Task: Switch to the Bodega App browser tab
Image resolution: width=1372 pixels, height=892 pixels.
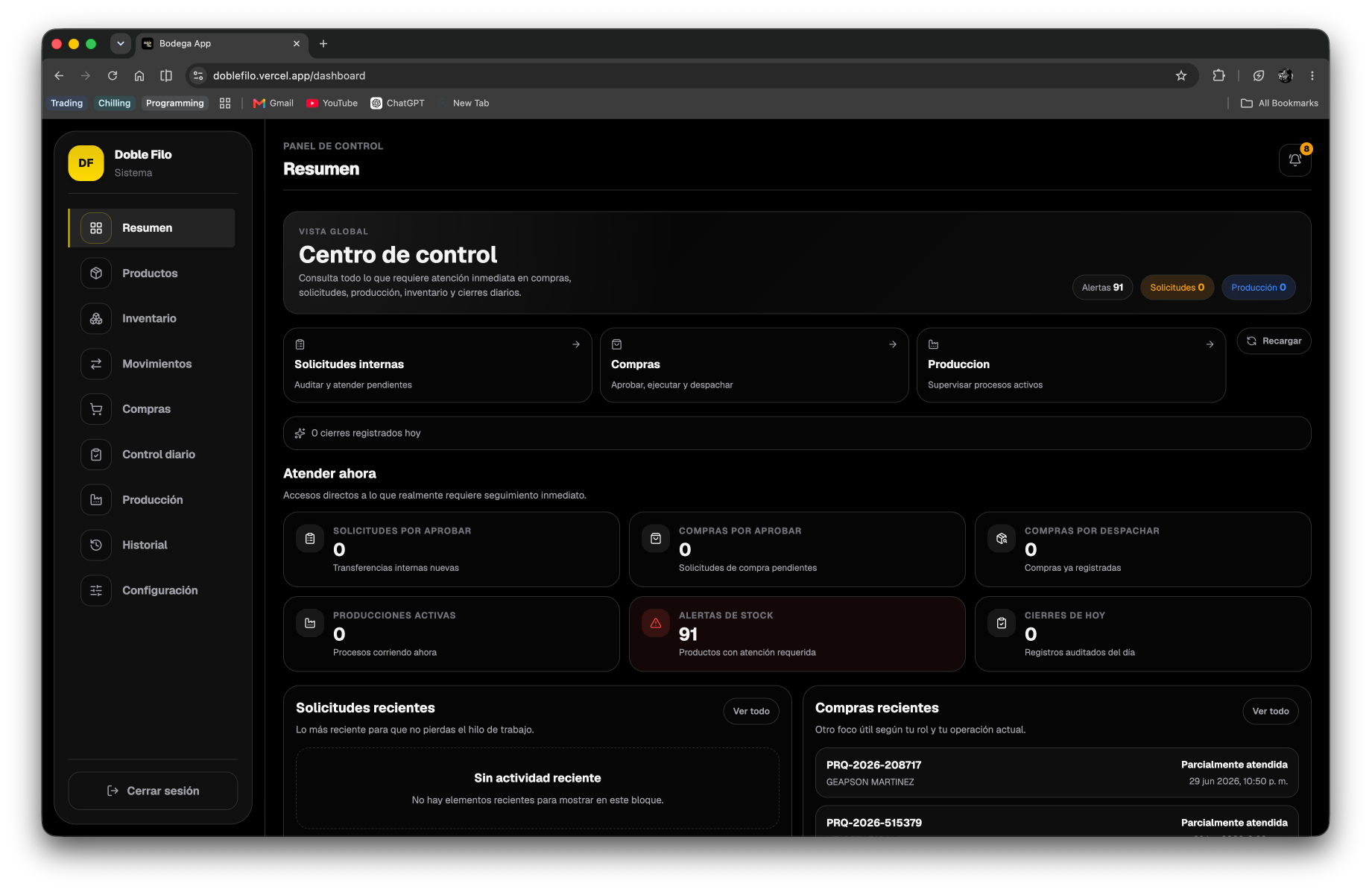Action: 221,43
